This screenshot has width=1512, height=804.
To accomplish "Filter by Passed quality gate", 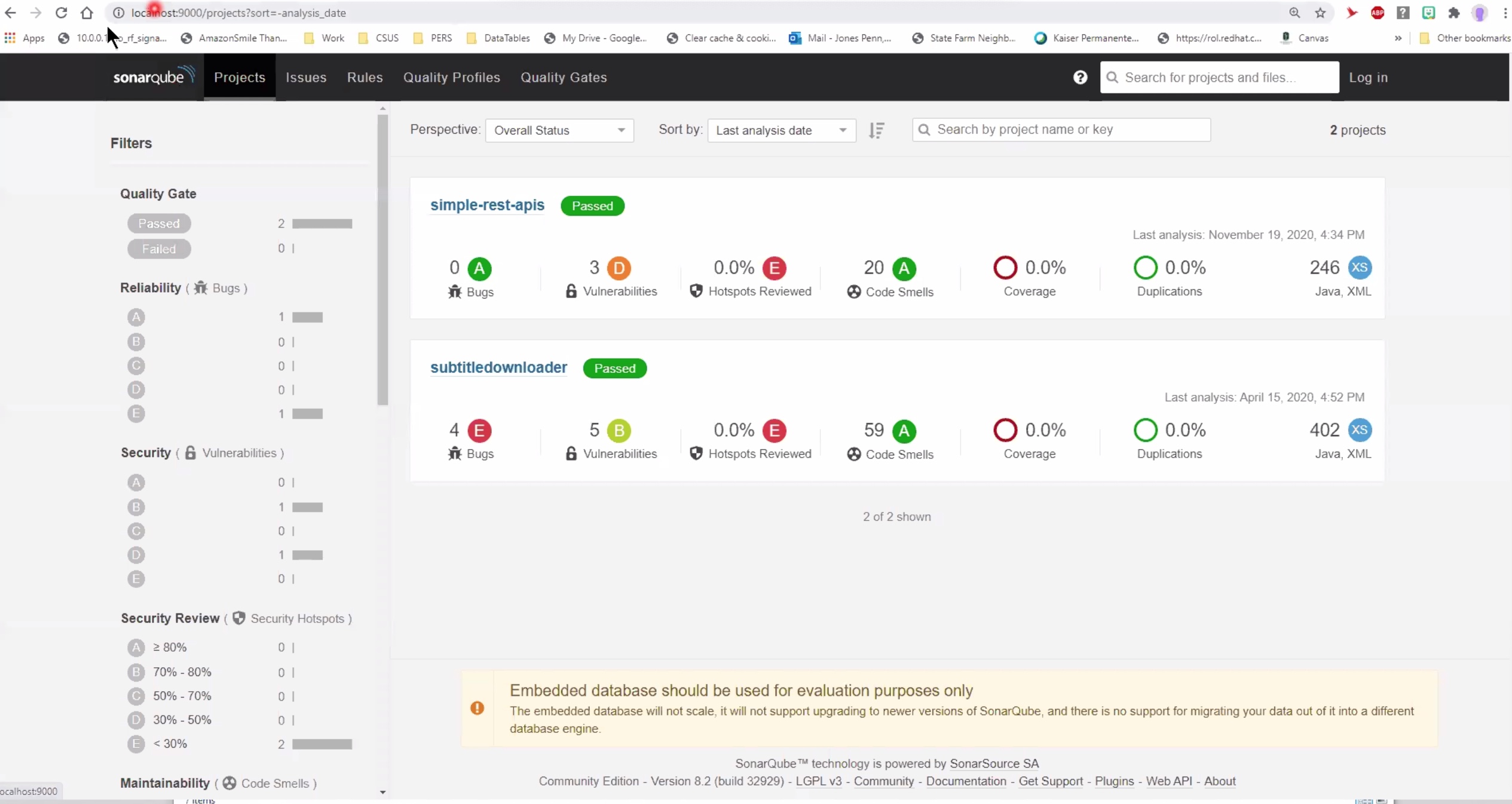I will 159,223.
